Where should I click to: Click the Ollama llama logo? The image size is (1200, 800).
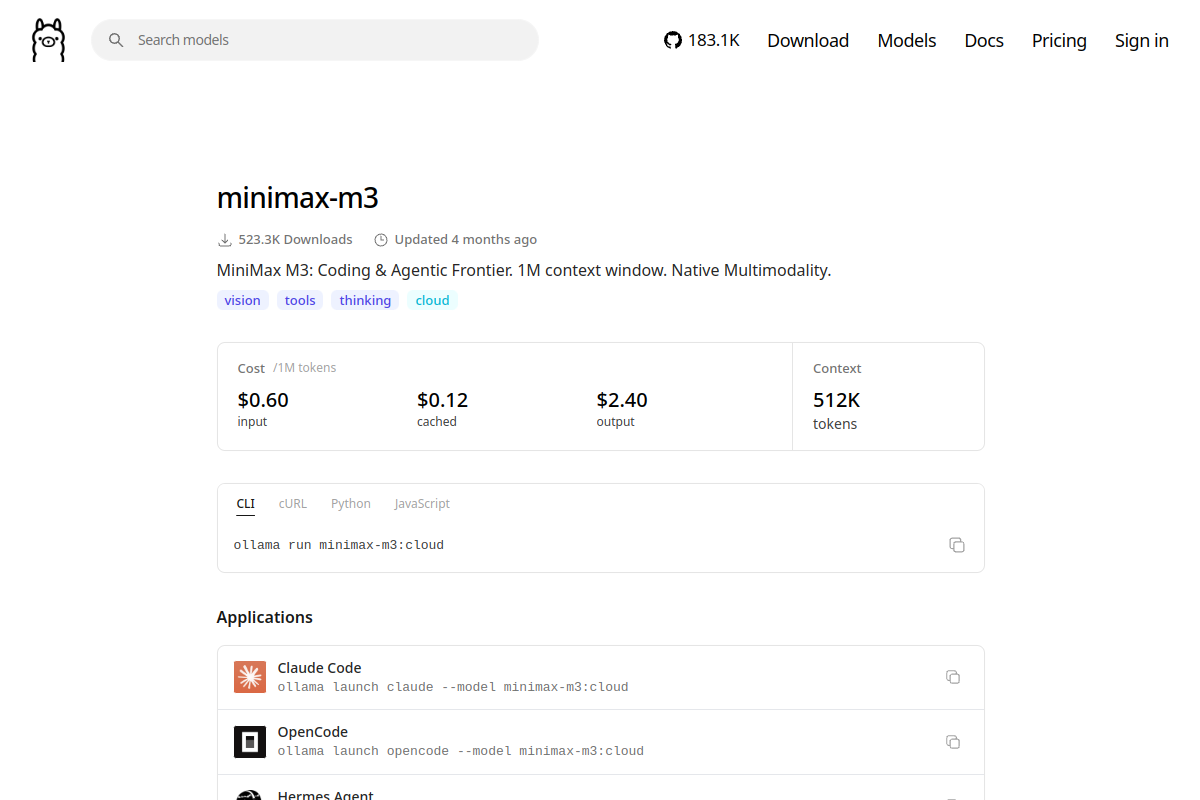pos(48,40)
